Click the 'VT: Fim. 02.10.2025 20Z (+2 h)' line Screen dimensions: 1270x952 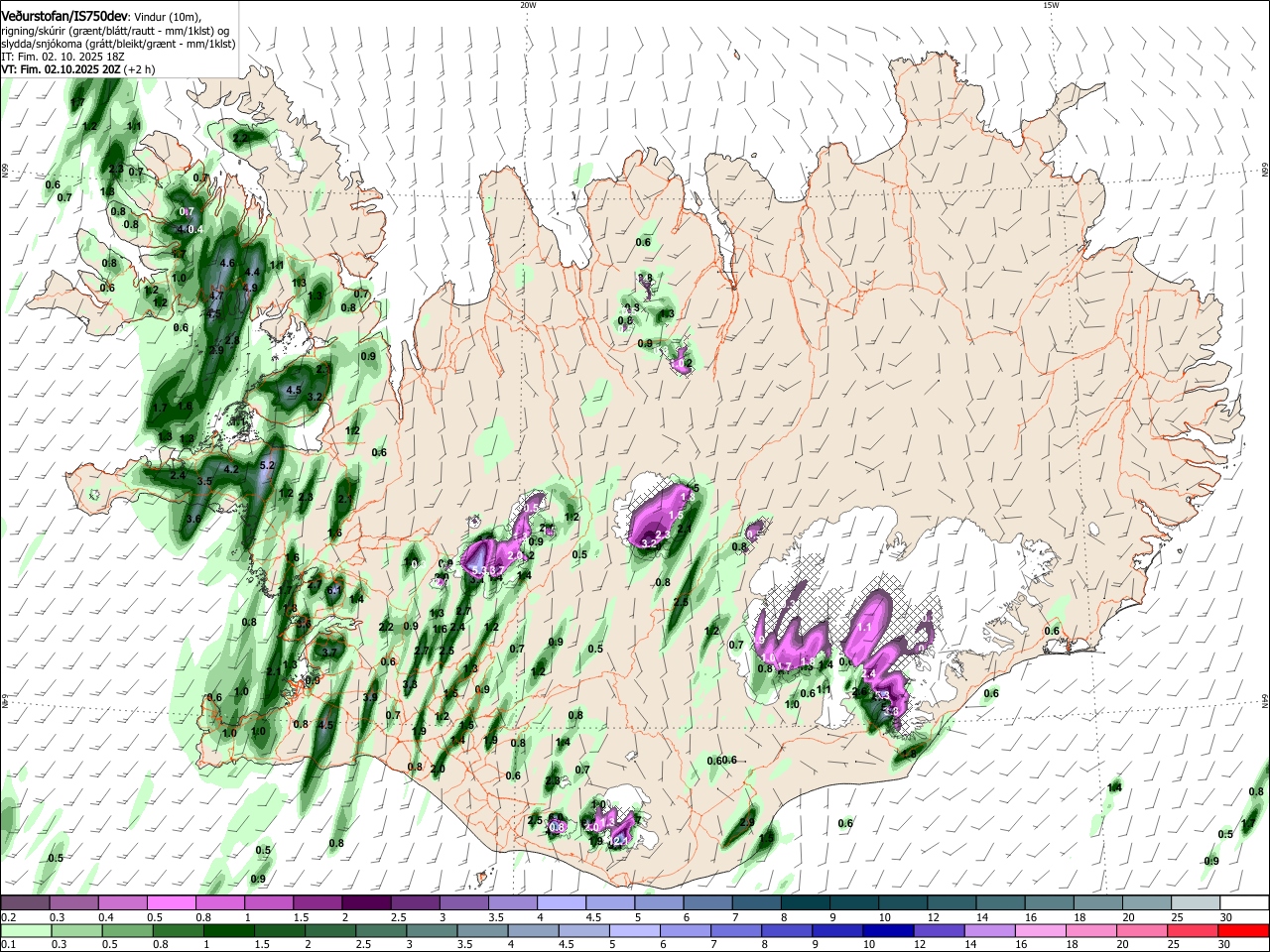(77, 70)
